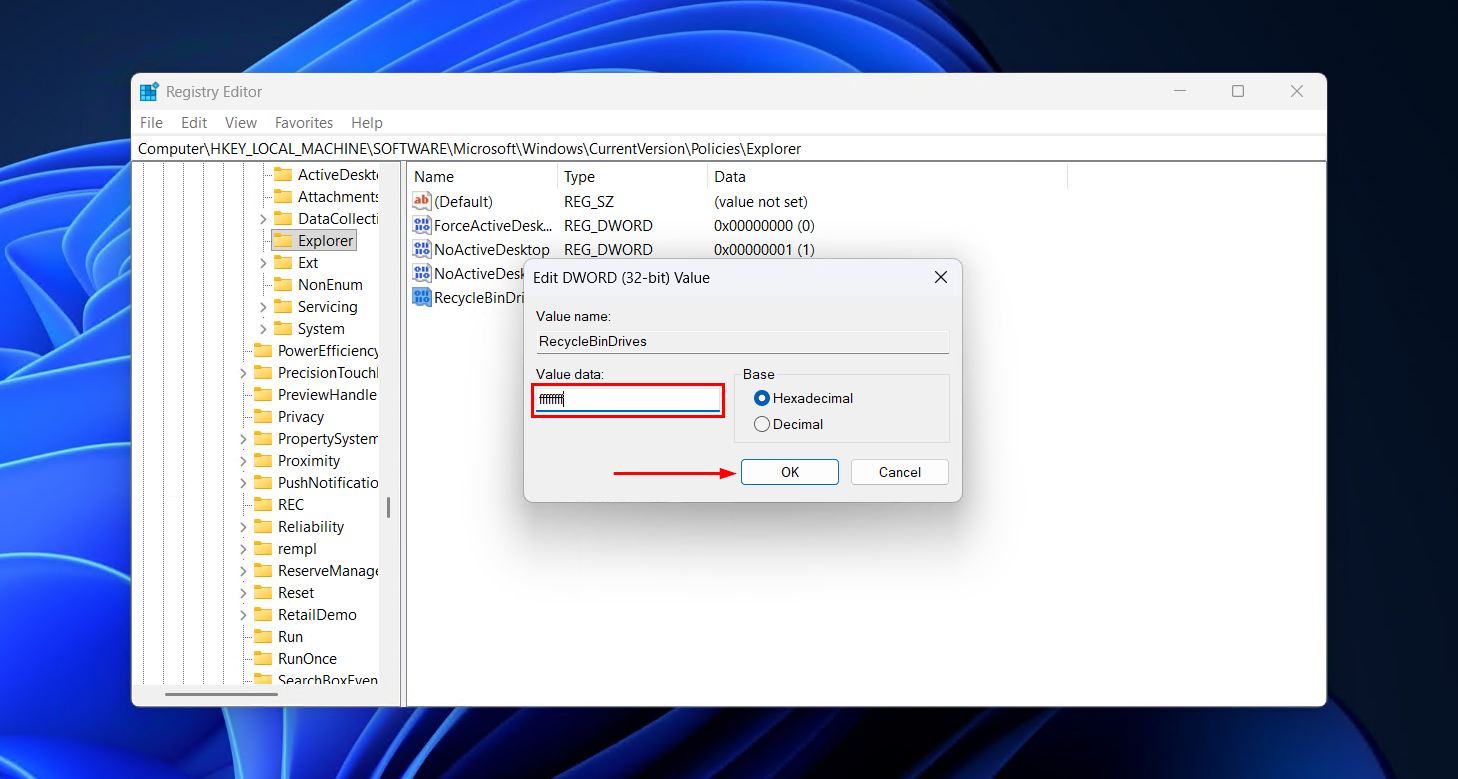1458x779 pixels.
Task: Expand the PrecisionTouch tree node
Action: click(x=243, y=373)
